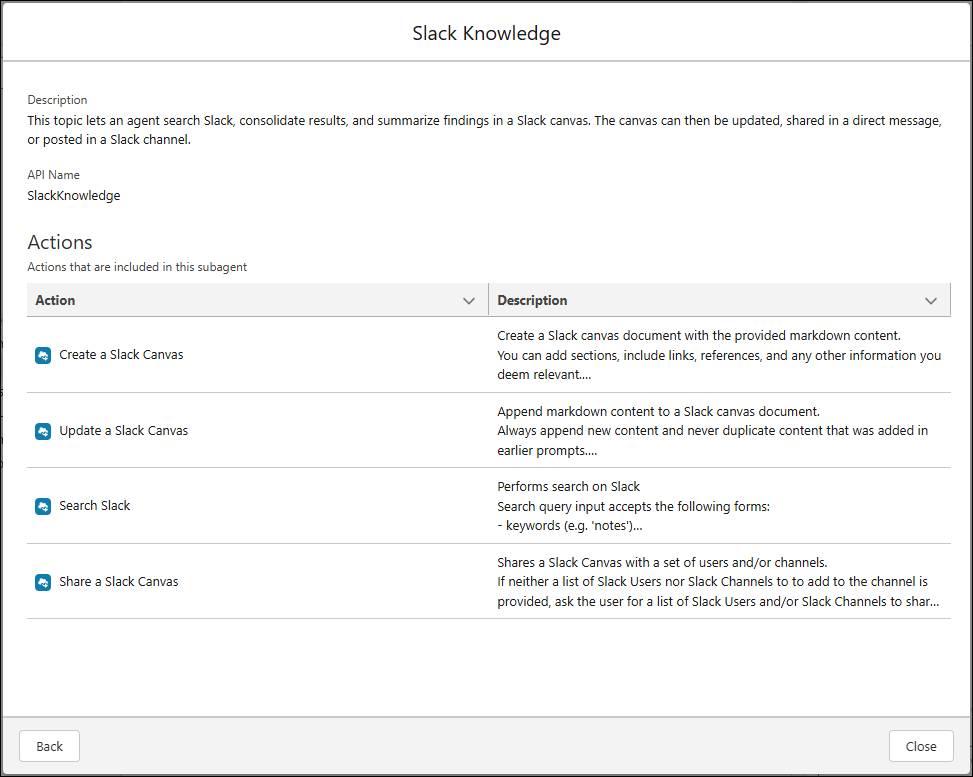
Task: Click the 'This topic lets an agent' description paragraph
Action: point(485,130)
